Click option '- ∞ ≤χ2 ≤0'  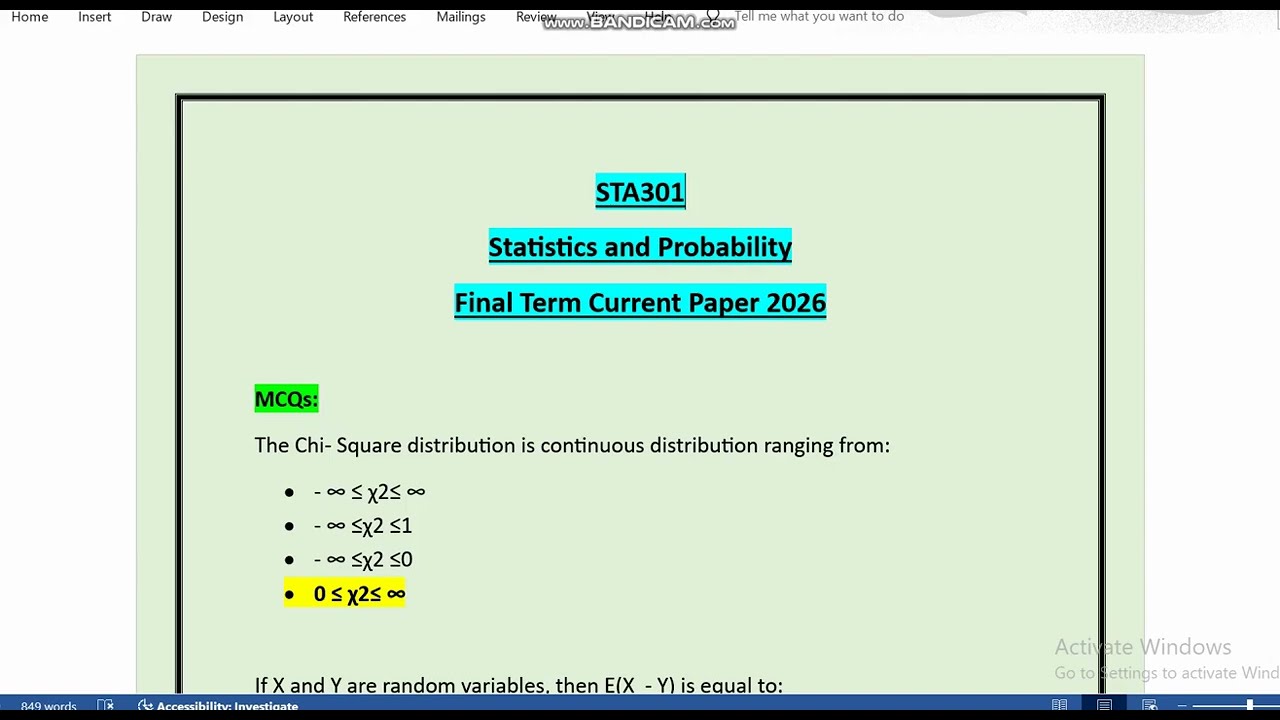[362, 559]
